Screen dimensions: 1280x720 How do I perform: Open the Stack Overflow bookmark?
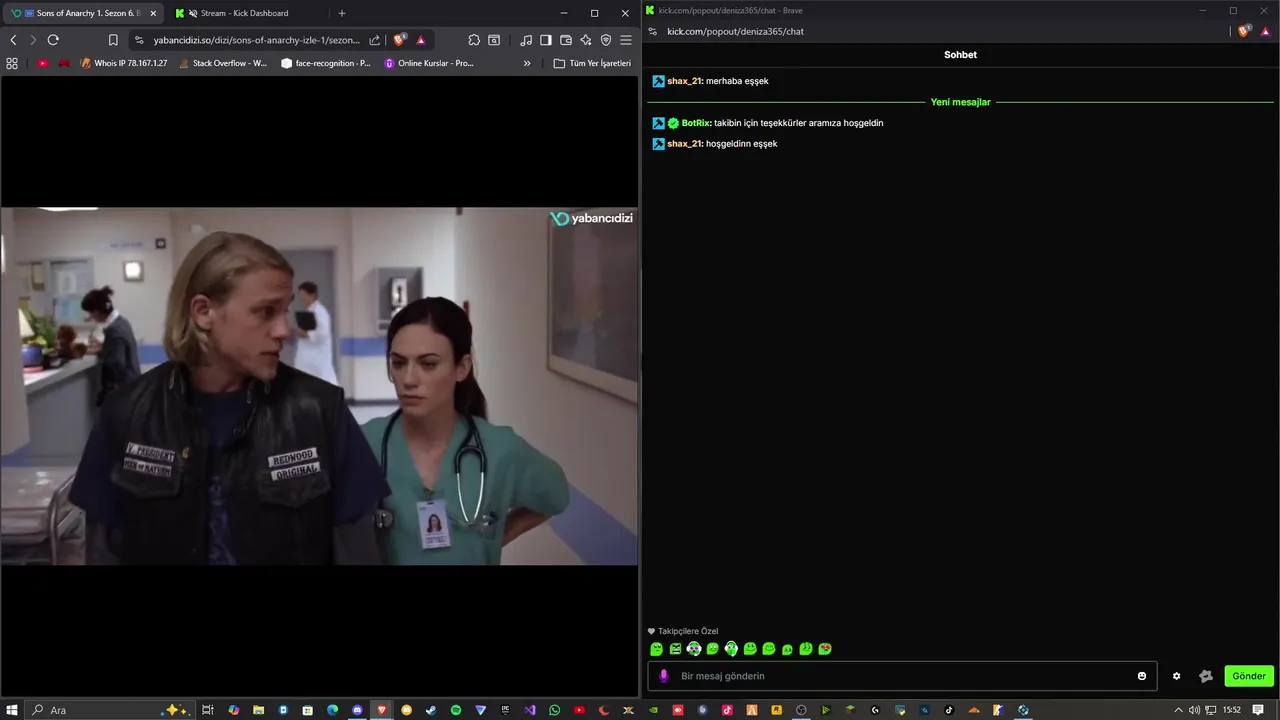tap(223, 63)
